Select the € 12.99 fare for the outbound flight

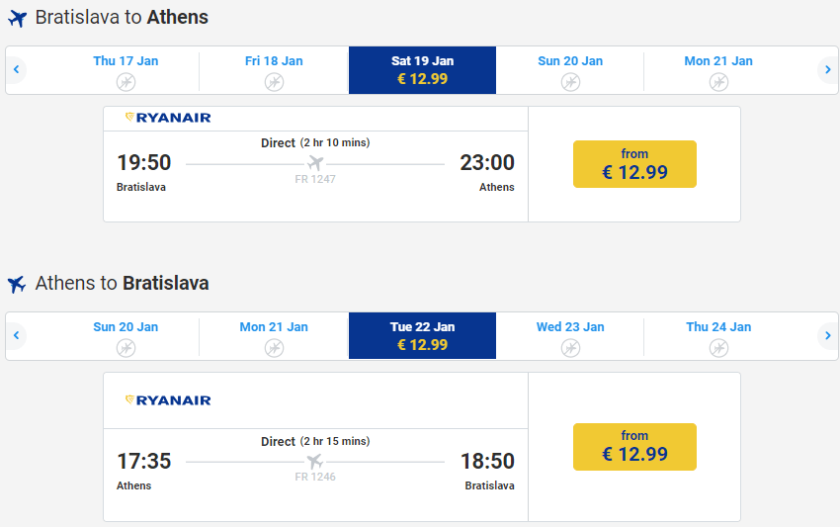634,164
